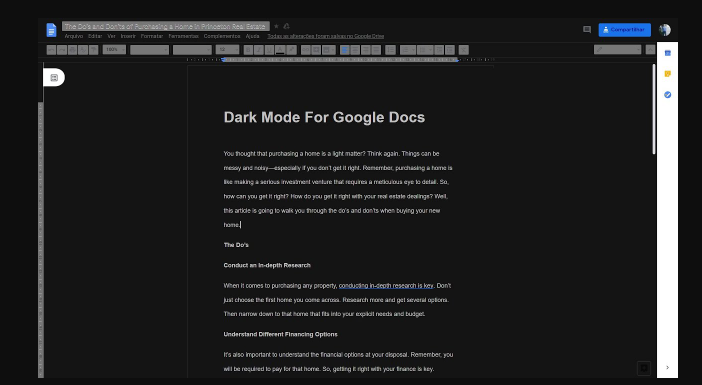
Task: Open the zoom level dropdown
Action: tap(114, 50)
